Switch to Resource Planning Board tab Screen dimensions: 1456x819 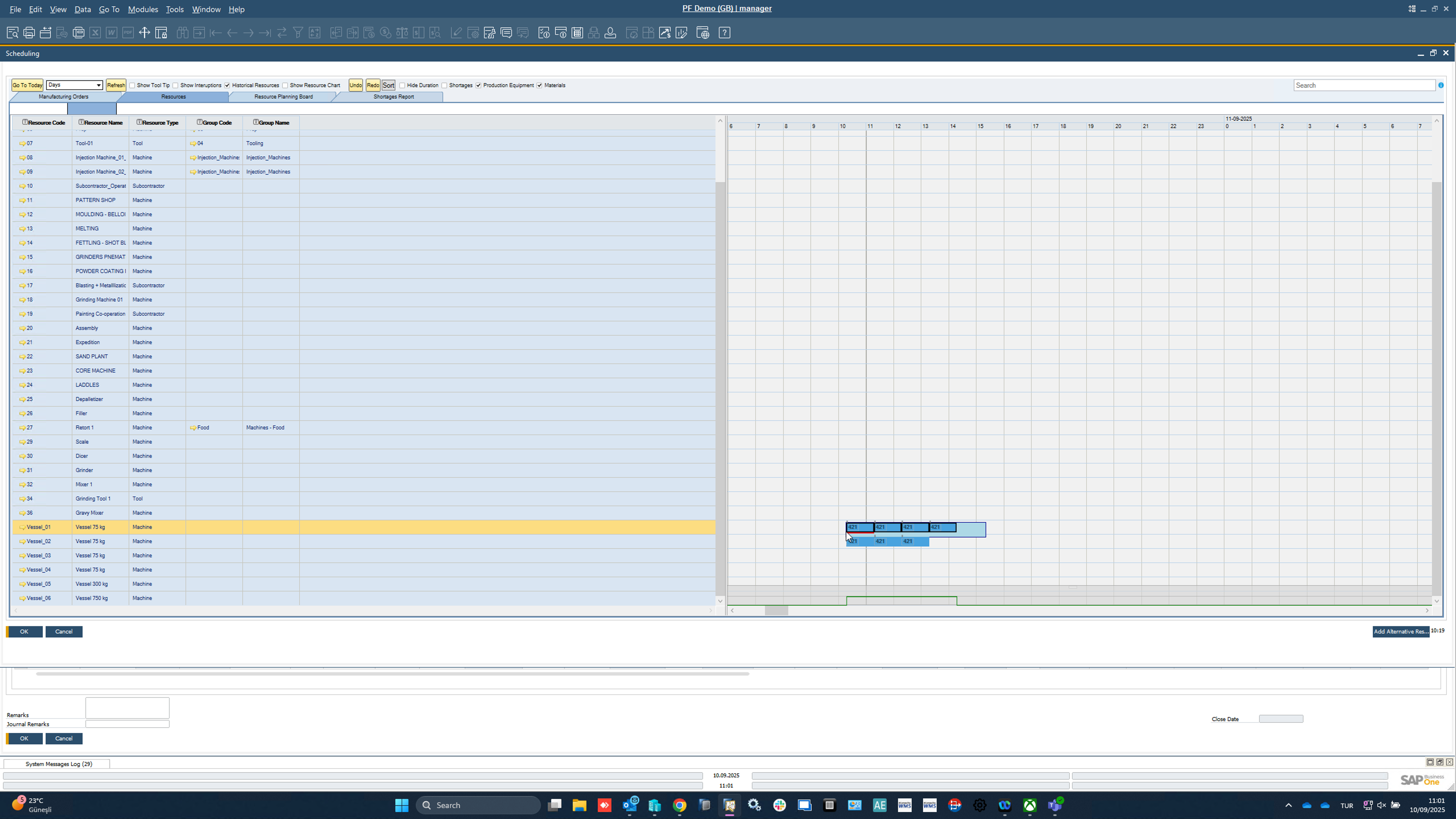pyautogui.click(x=283, y=97)
